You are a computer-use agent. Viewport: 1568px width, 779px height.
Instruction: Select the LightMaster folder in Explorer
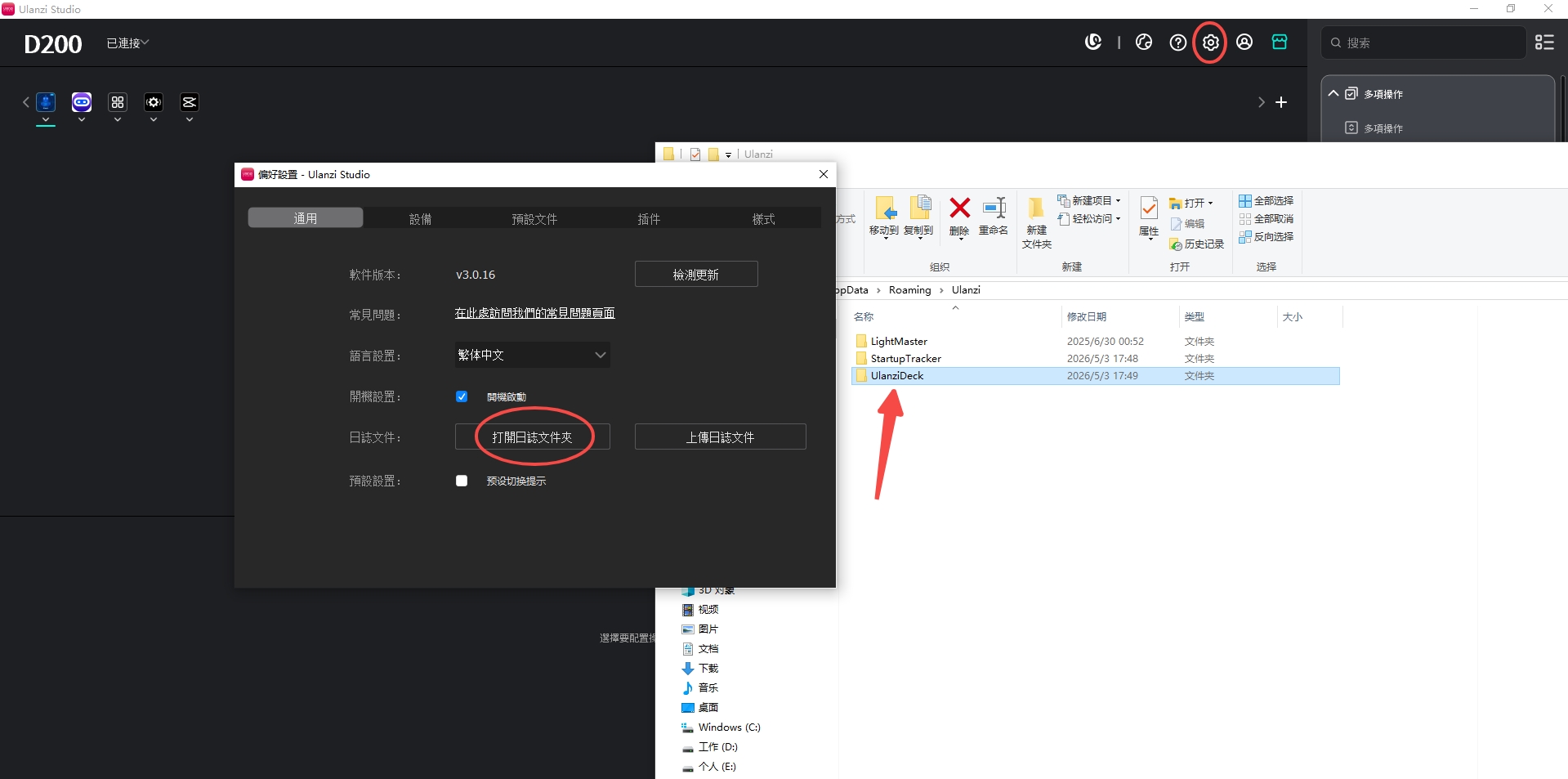1095,341
